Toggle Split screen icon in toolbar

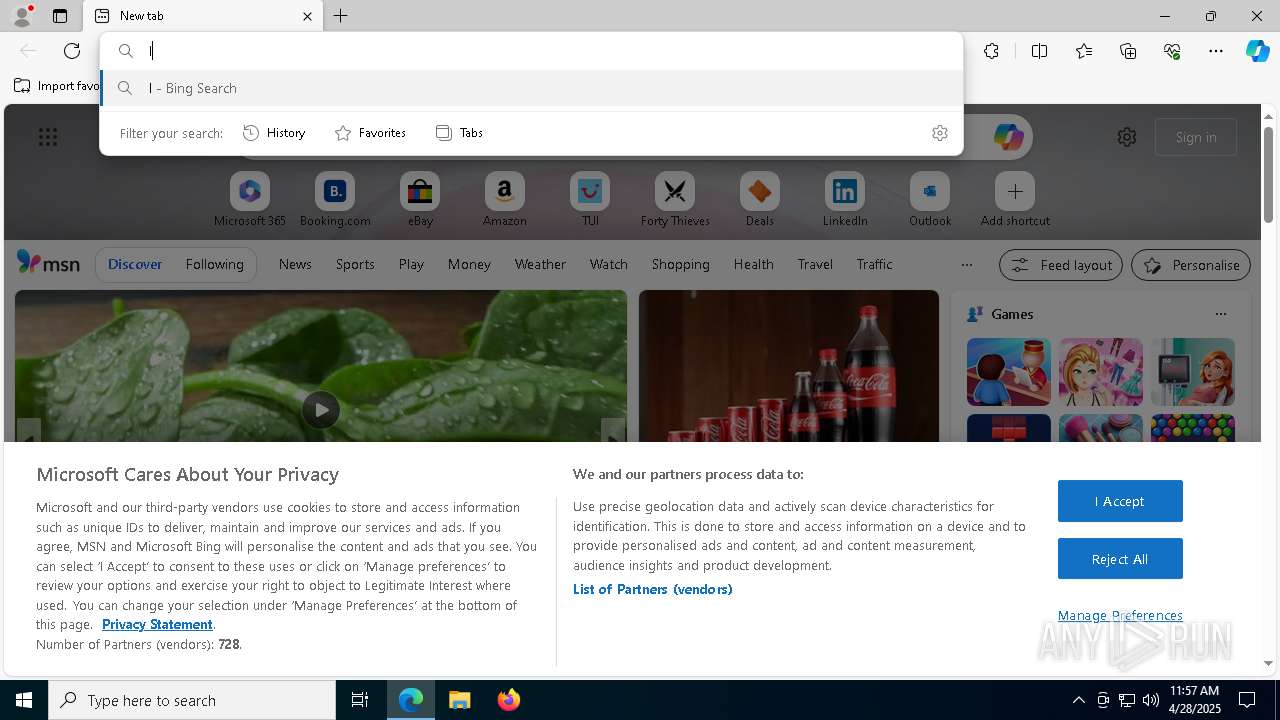1039,51
